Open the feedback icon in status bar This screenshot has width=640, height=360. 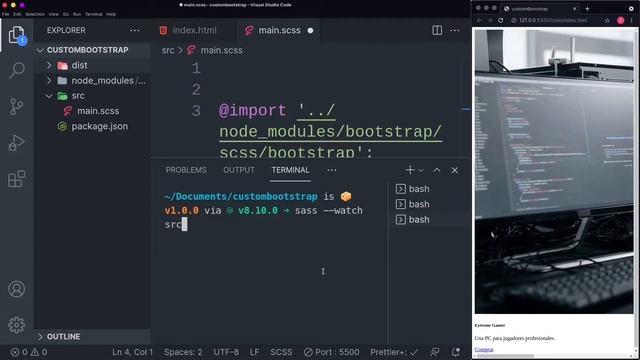[x=435, y=352]
